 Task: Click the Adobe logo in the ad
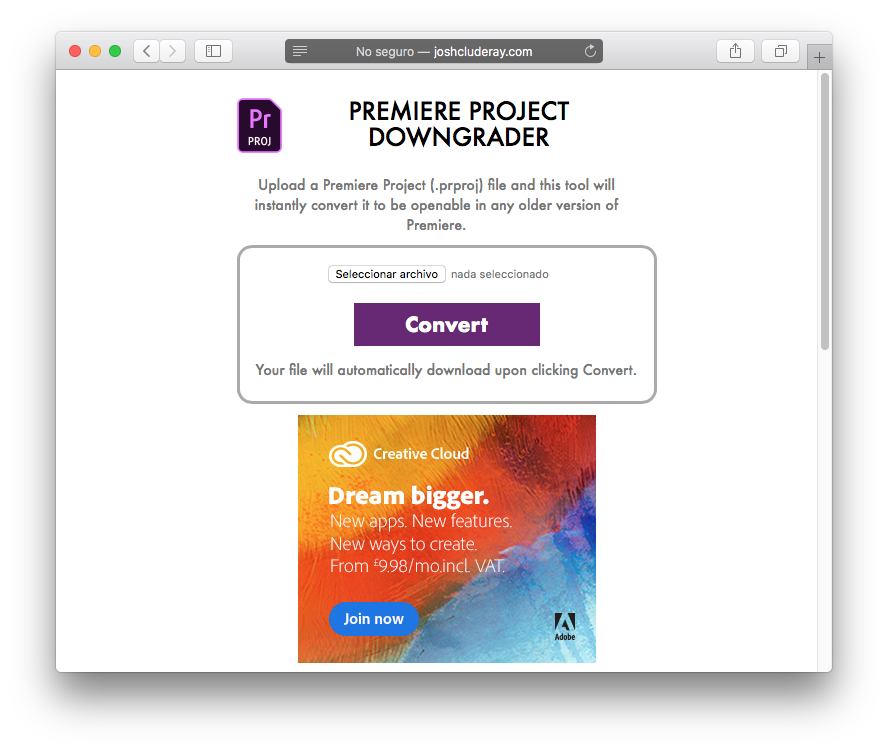[x=564, y=627]
